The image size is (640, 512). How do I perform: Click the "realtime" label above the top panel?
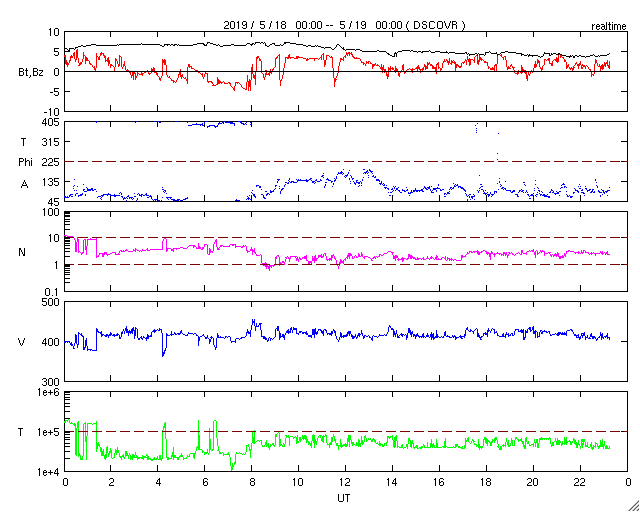[609, 27]
